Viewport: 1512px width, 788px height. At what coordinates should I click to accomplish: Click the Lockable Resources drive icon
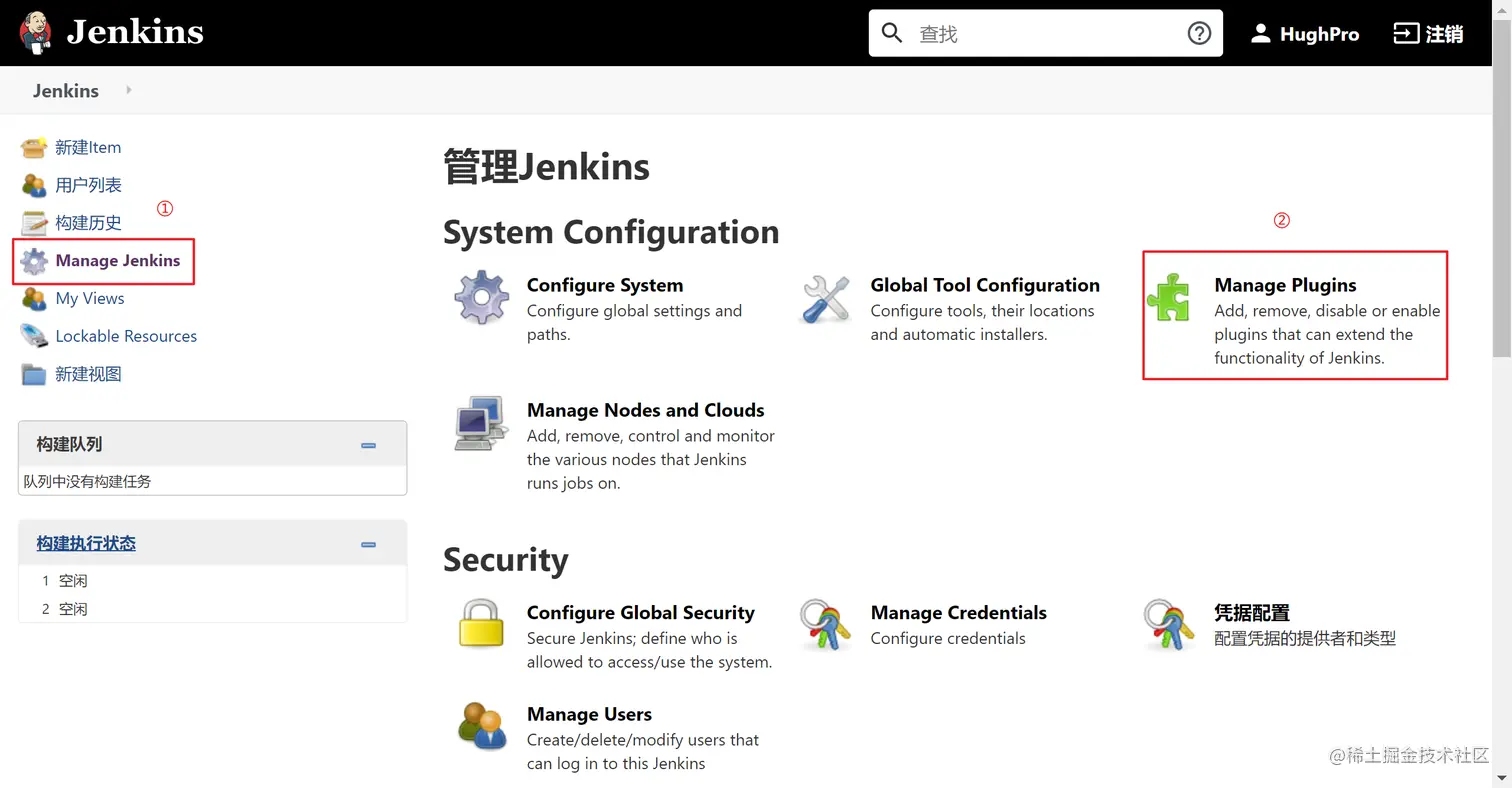(x=34, y=336)
